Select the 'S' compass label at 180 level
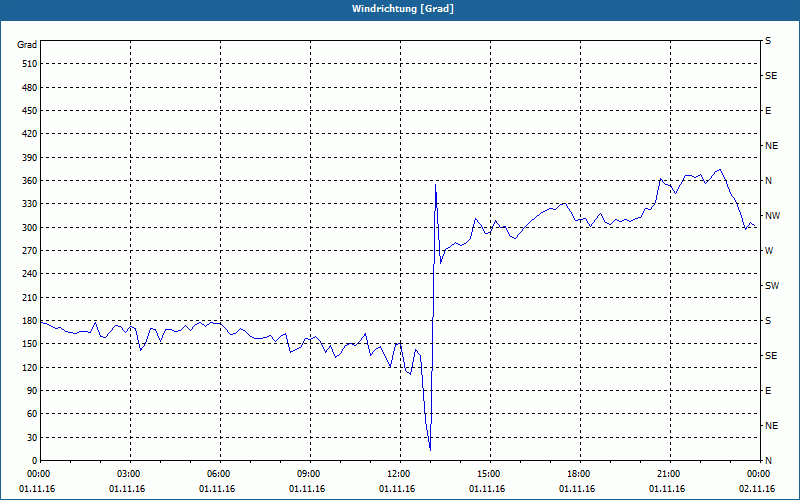The height and width of the screenshot is (500, 800). 768,321
